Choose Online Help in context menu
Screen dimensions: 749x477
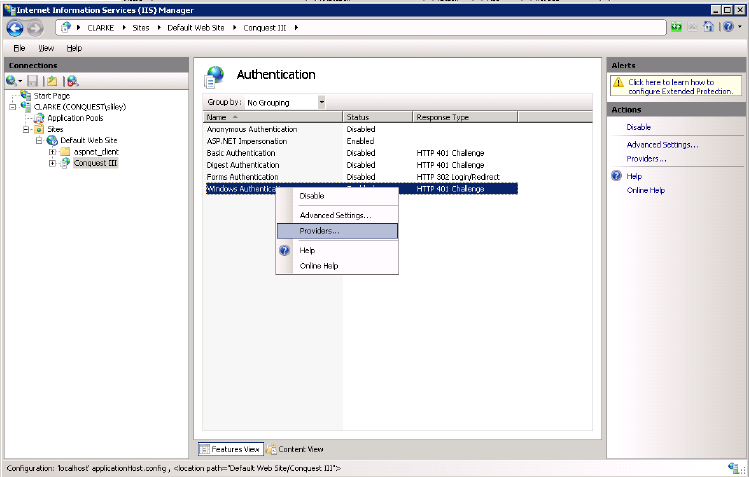337,266
